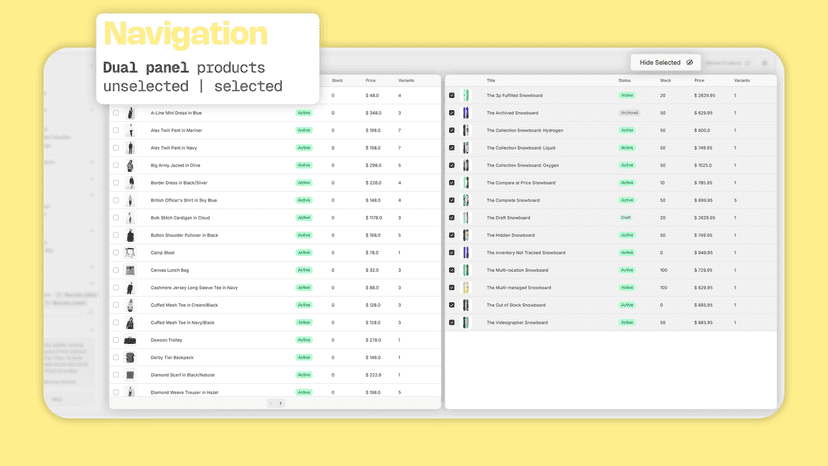This screenshot has width=828, height=466.
Task: Click the Hide Selected button
Action: coord(665,62)
